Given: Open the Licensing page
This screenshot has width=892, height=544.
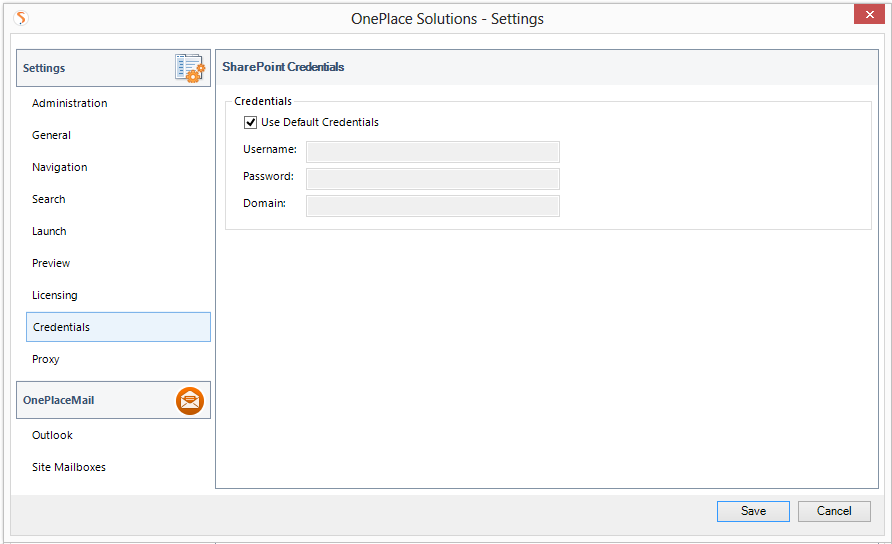Looking at the screenshot, I should pos(54,295).
